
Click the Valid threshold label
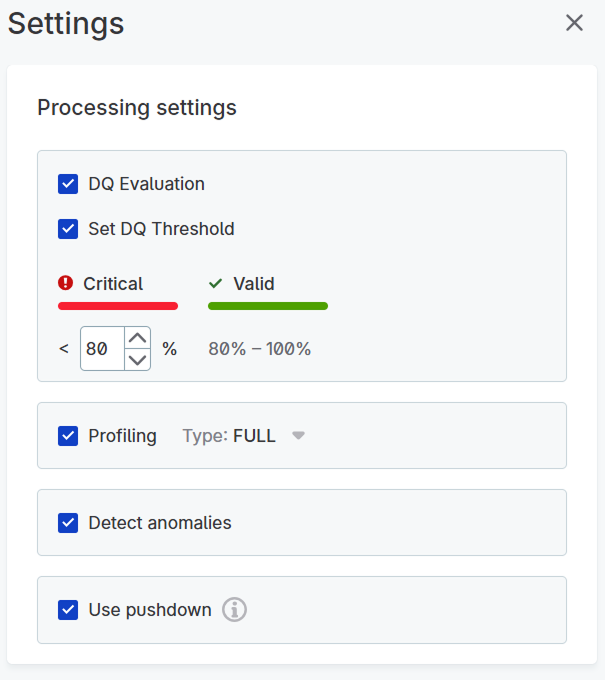pos(254,284)
